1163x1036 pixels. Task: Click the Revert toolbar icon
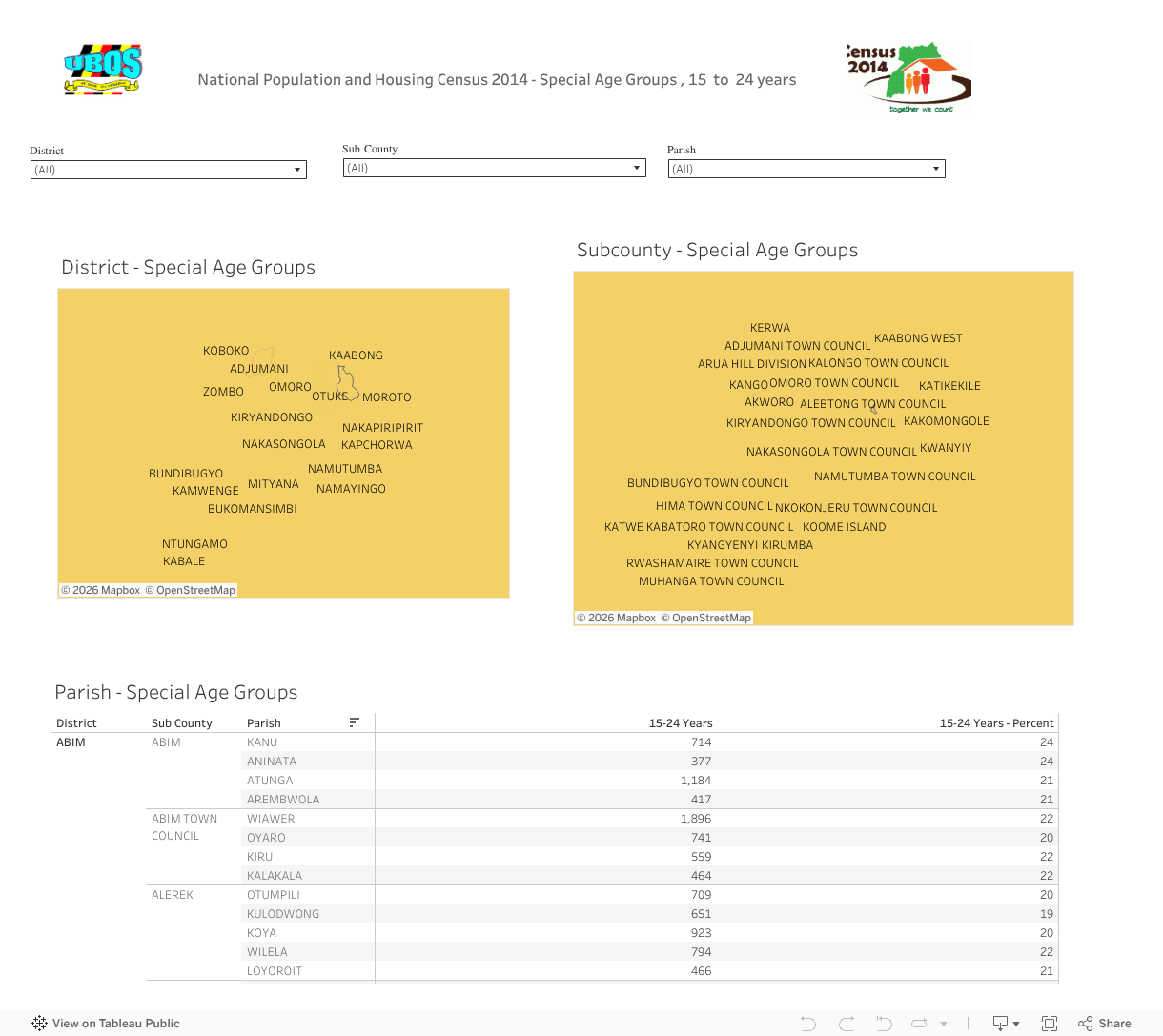click(884, 1024)
